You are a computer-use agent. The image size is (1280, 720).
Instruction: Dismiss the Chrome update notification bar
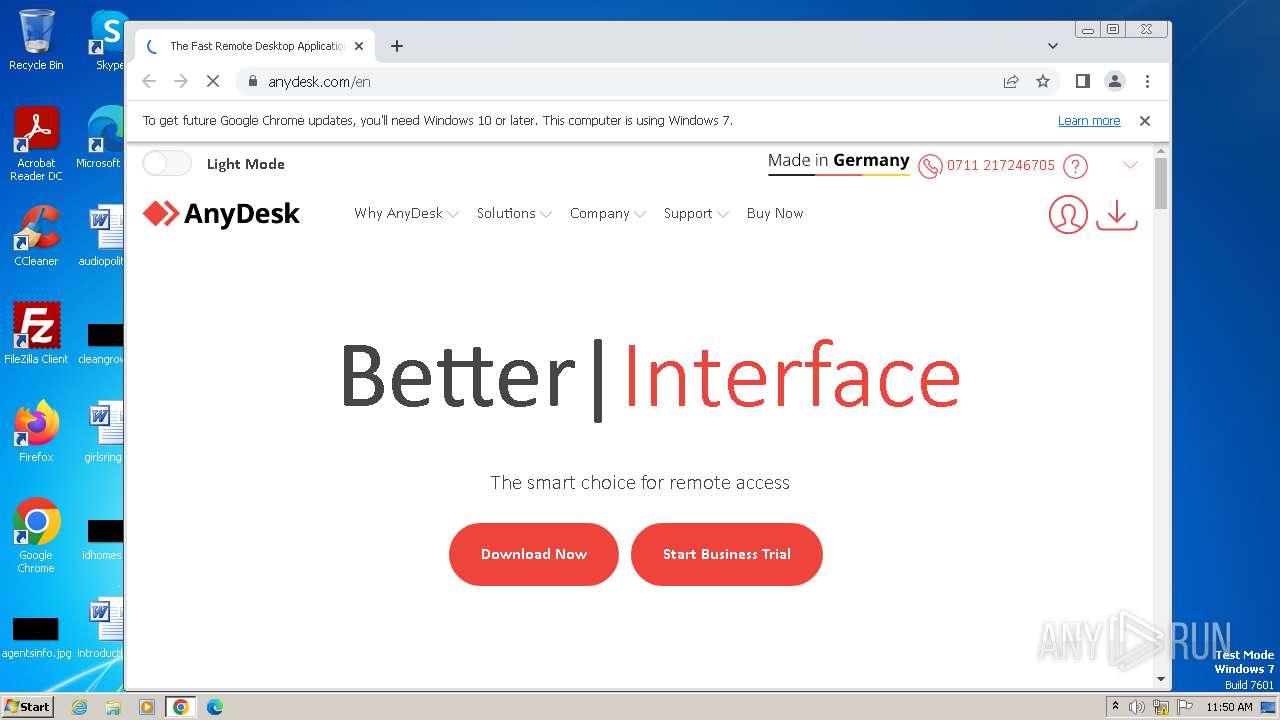tap(1145, 121)
